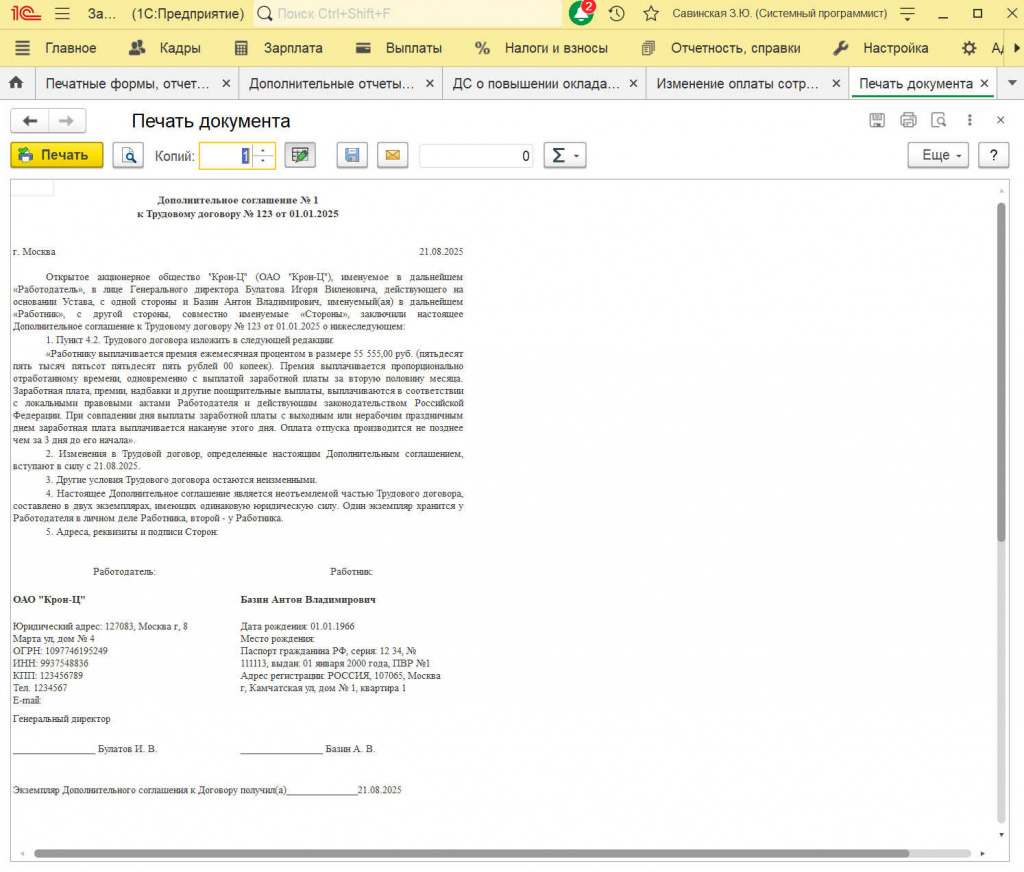This screenshot has width=1024, height=872.
Task: Click the sum value field showing 0
Action: pos(476,155)
